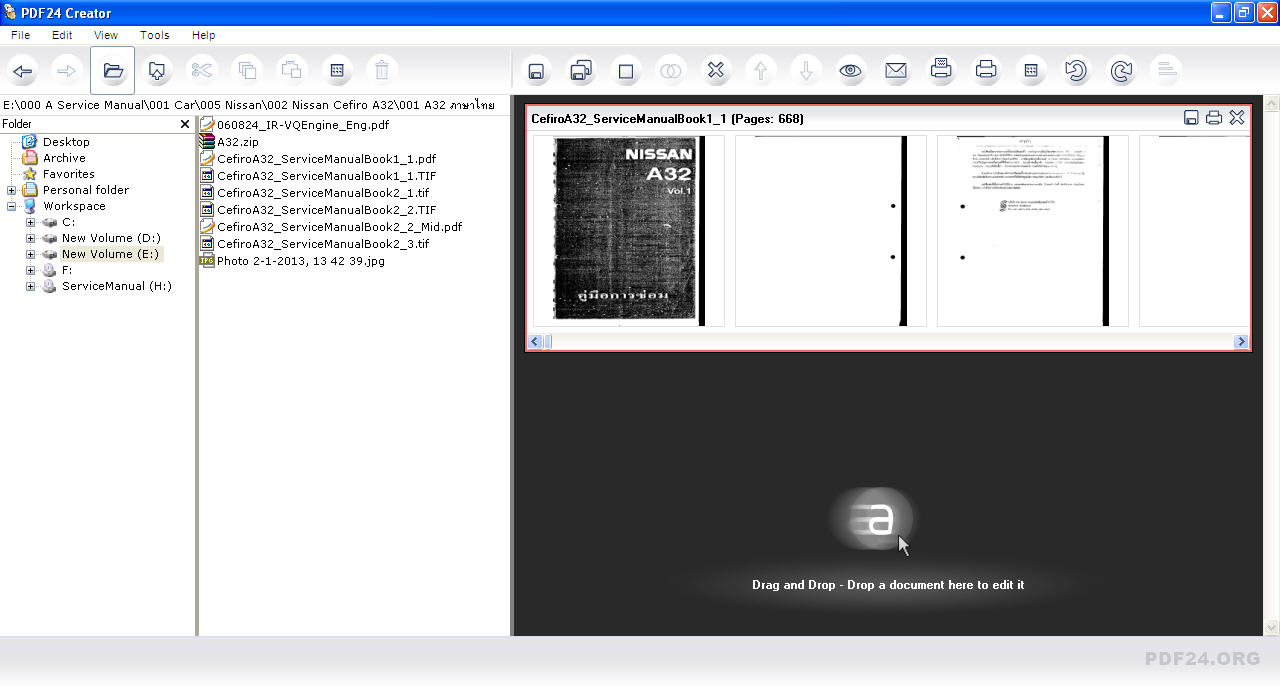Click the down arrow move icon
1280x686 pixels.
(806, 71)
